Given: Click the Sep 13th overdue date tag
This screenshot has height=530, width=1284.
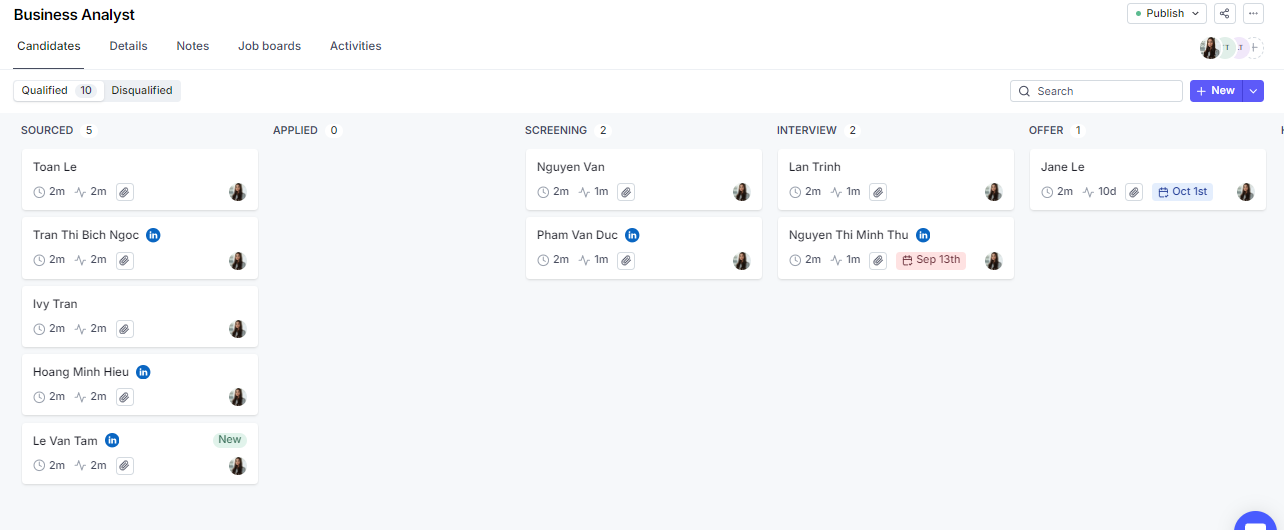Looking at the screenshot, I should (931, 260).
